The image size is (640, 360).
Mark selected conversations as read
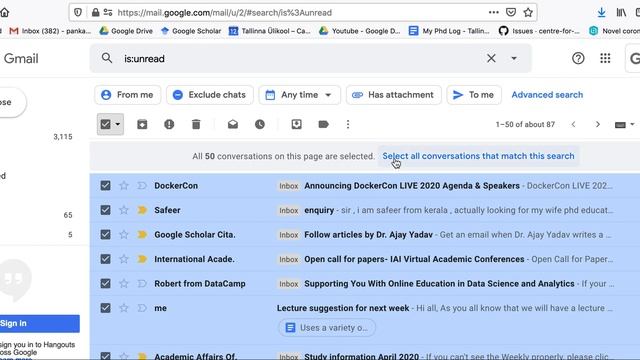click(233, 124)
